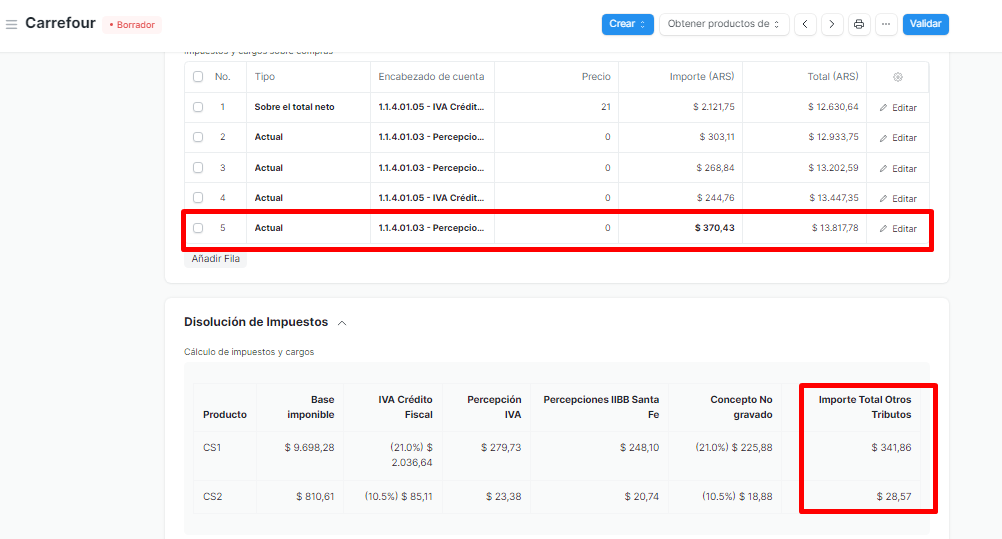Click the Encabezado de cuenta column header
1002x539 pixels.
(x=431, y=77)
